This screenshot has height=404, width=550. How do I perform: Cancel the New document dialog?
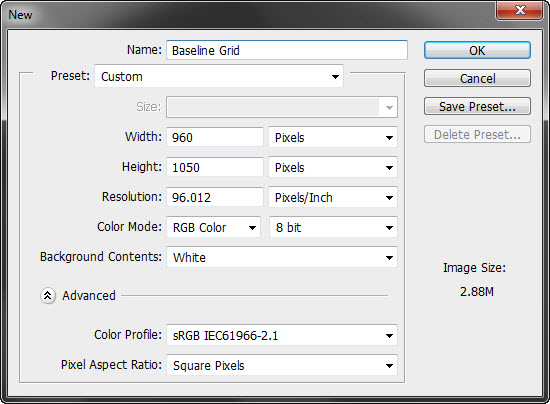coord(477,78)
